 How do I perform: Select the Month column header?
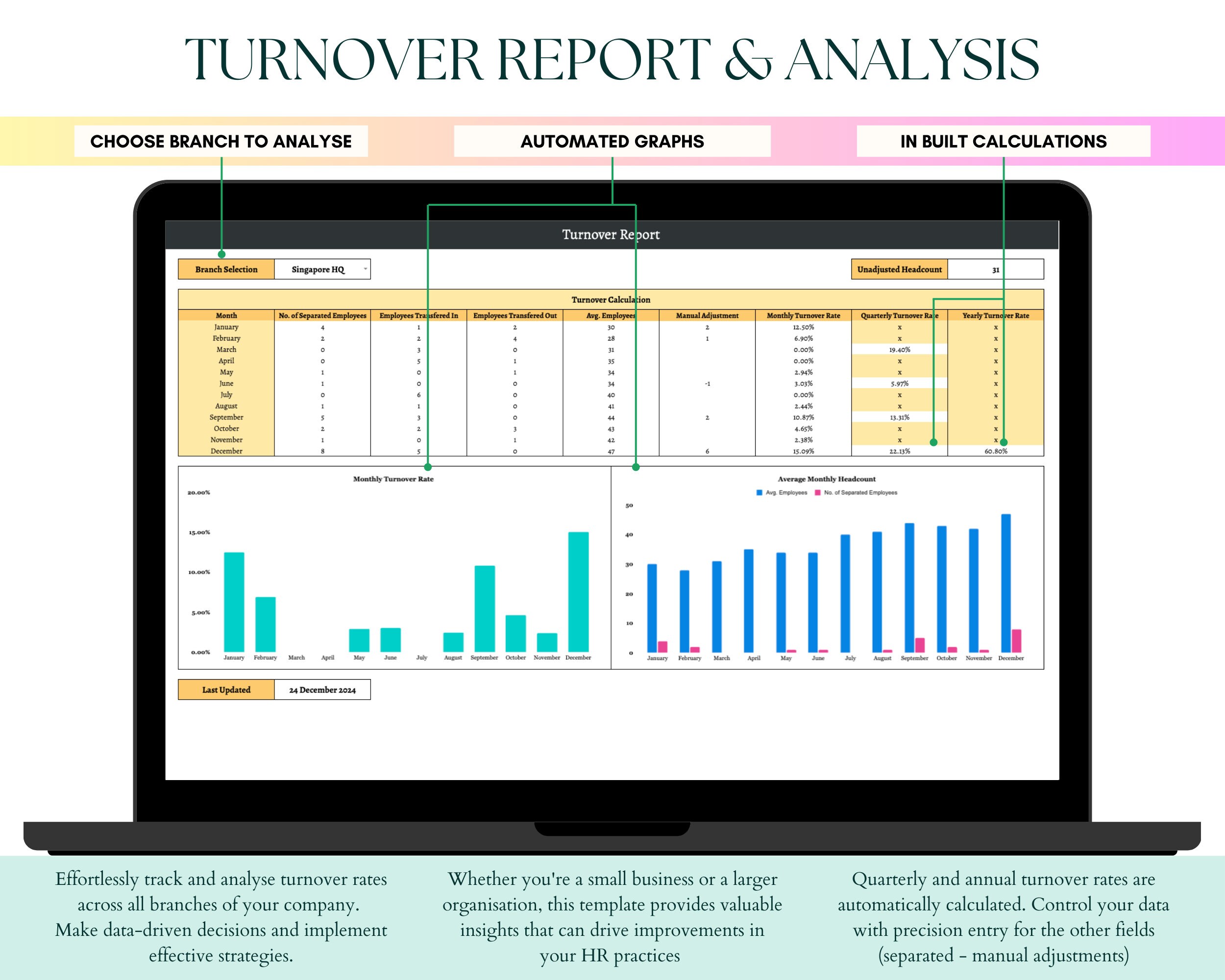pos(227,315)
